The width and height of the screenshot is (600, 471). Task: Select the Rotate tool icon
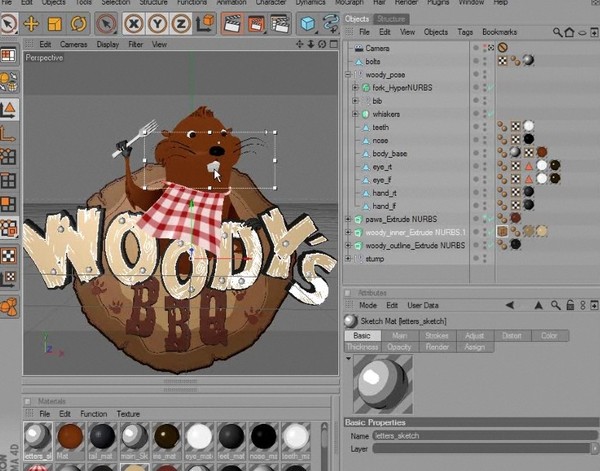(78, 24)
